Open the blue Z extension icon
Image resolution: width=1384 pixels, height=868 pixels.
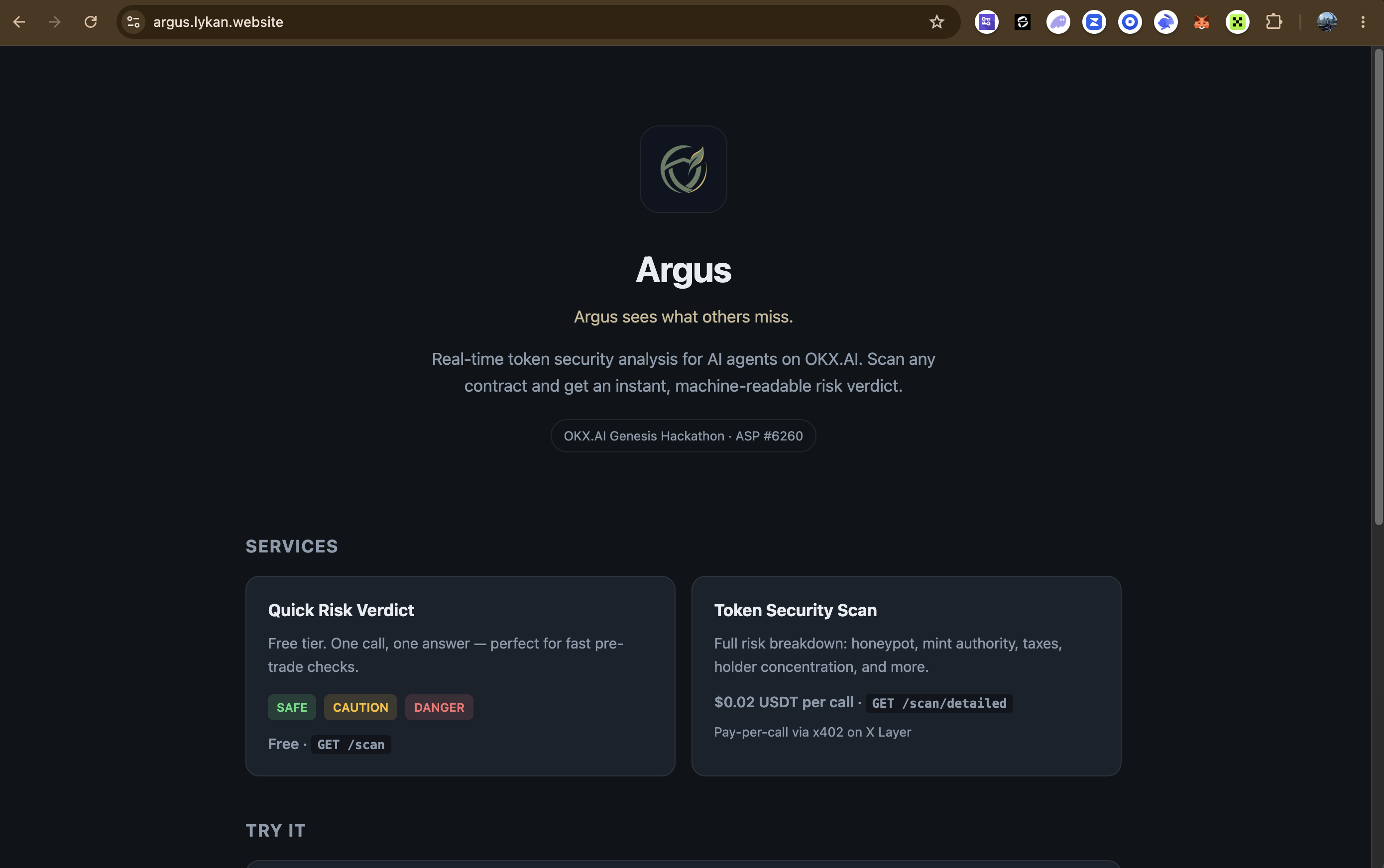[x=1094, y=22]
